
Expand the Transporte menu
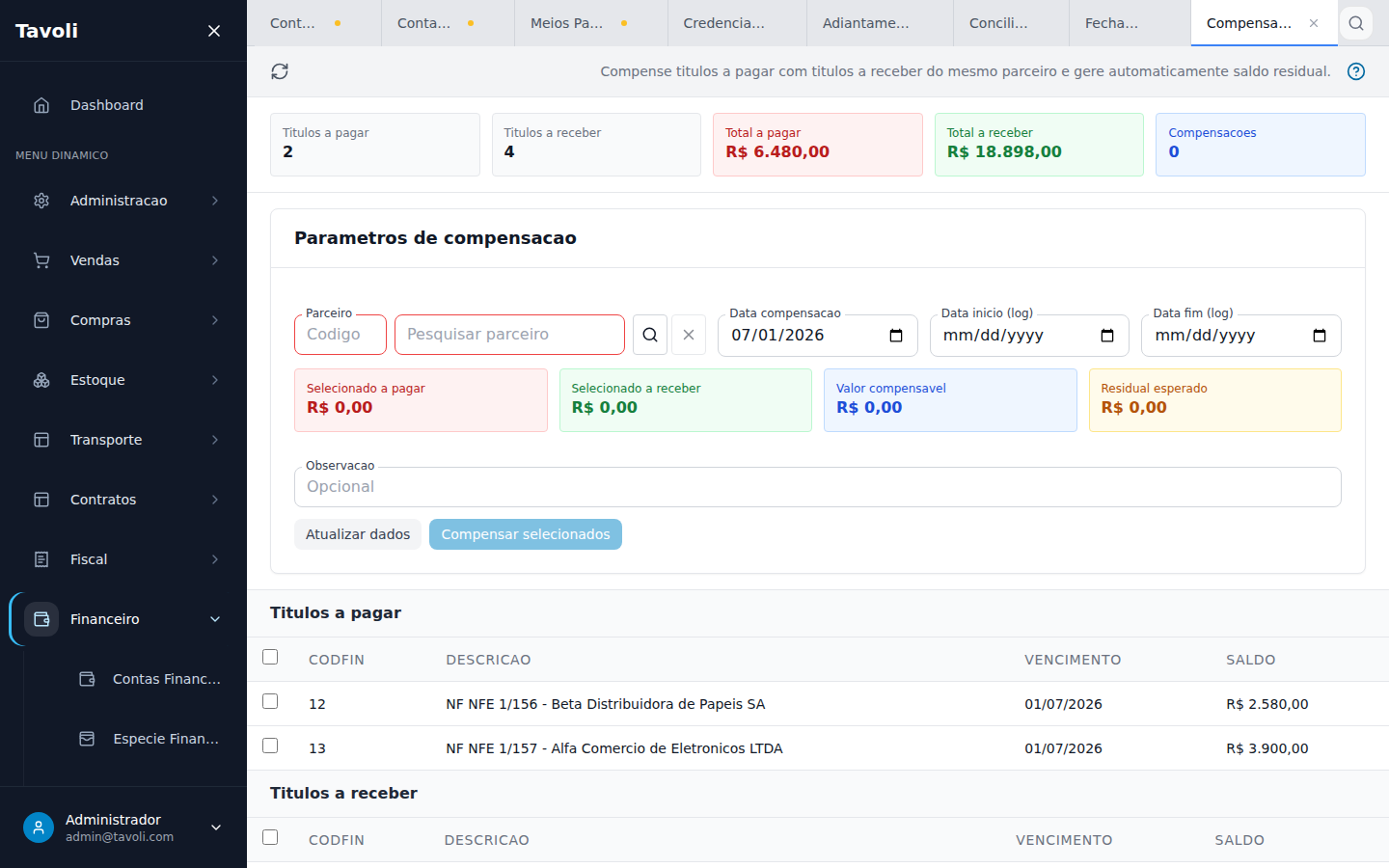tap(215, 440)
